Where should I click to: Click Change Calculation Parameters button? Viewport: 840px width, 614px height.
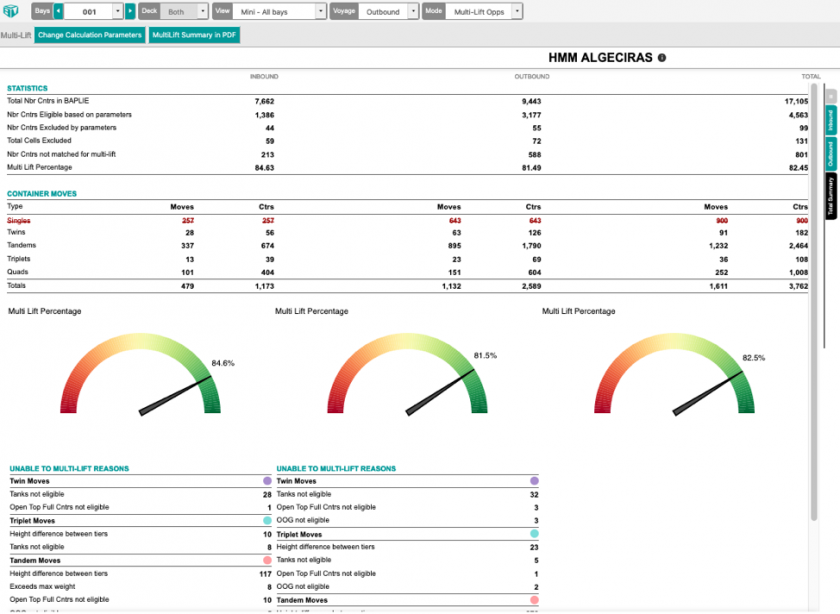(x=90, y=35)
